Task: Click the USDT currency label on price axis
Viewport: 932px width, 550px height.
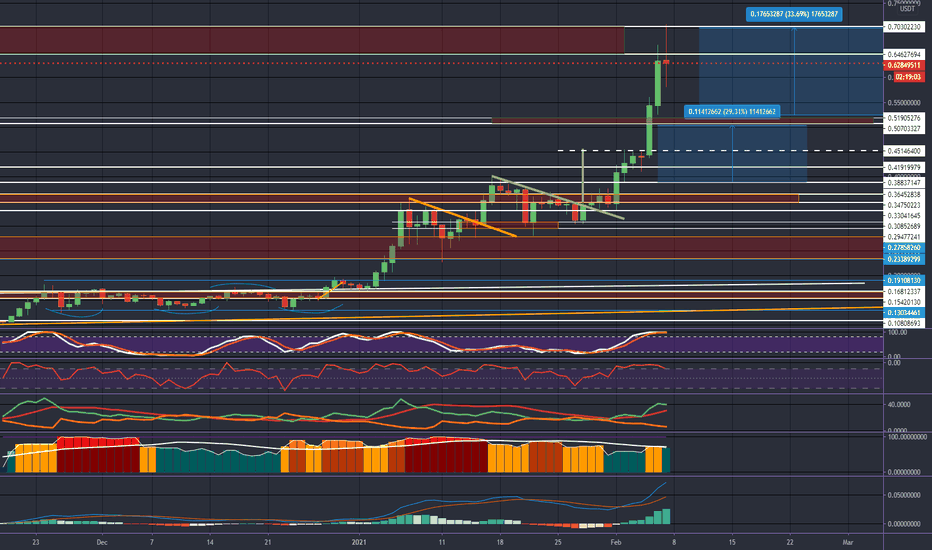Action: [907, 9]
